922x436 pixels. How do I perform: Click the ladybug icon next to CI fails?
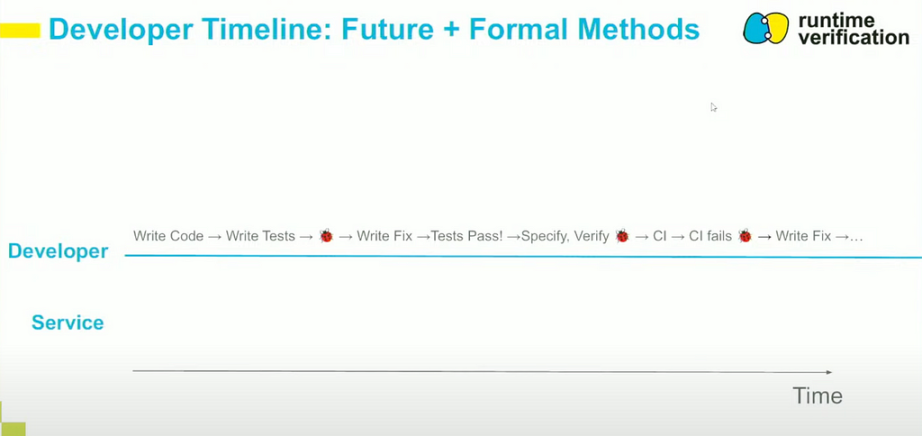point(745,237)
